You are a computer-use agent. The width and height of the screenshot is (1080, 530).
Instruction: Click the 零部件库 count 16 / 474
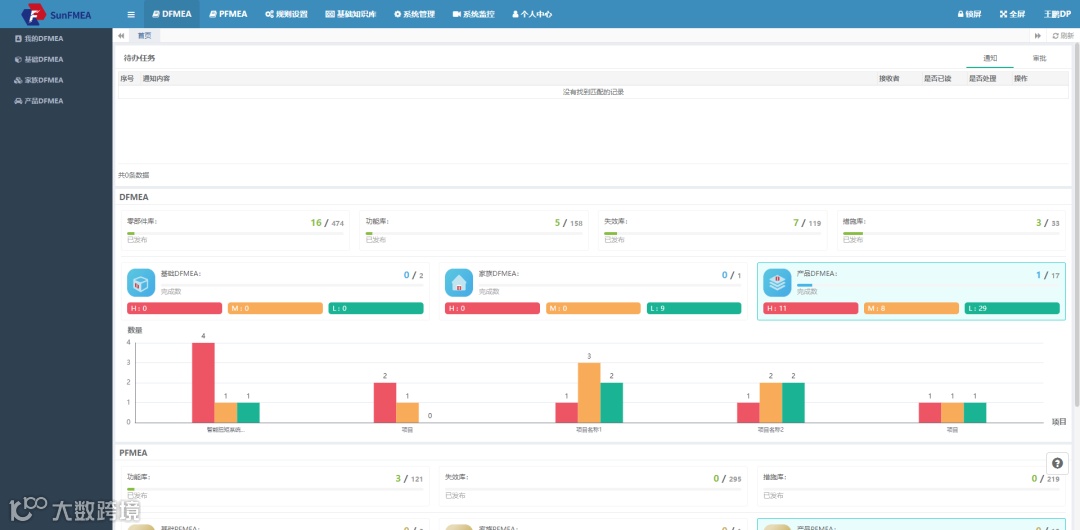pos(326,223)
